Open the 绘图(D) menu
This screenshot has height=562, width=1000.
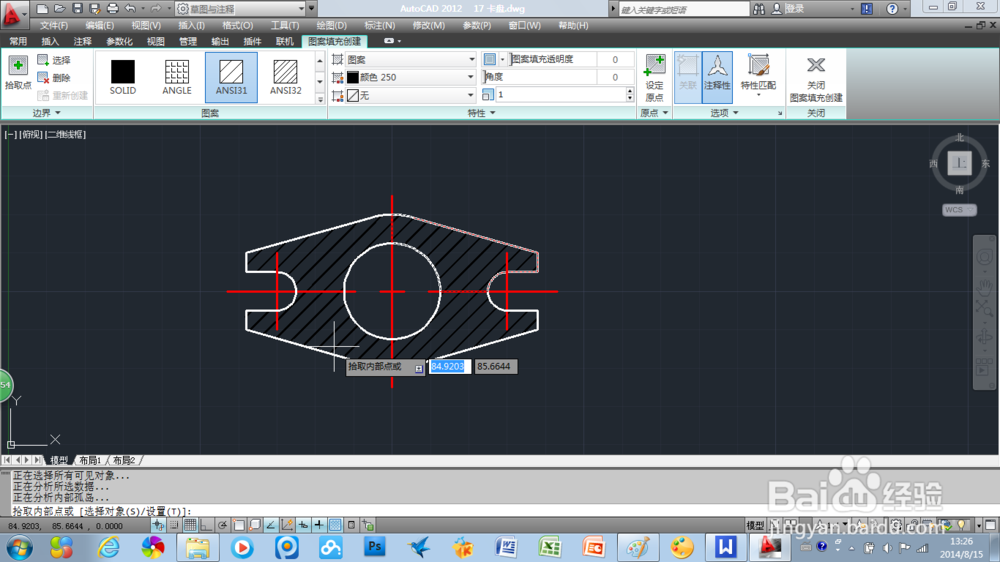click(332, 26)
